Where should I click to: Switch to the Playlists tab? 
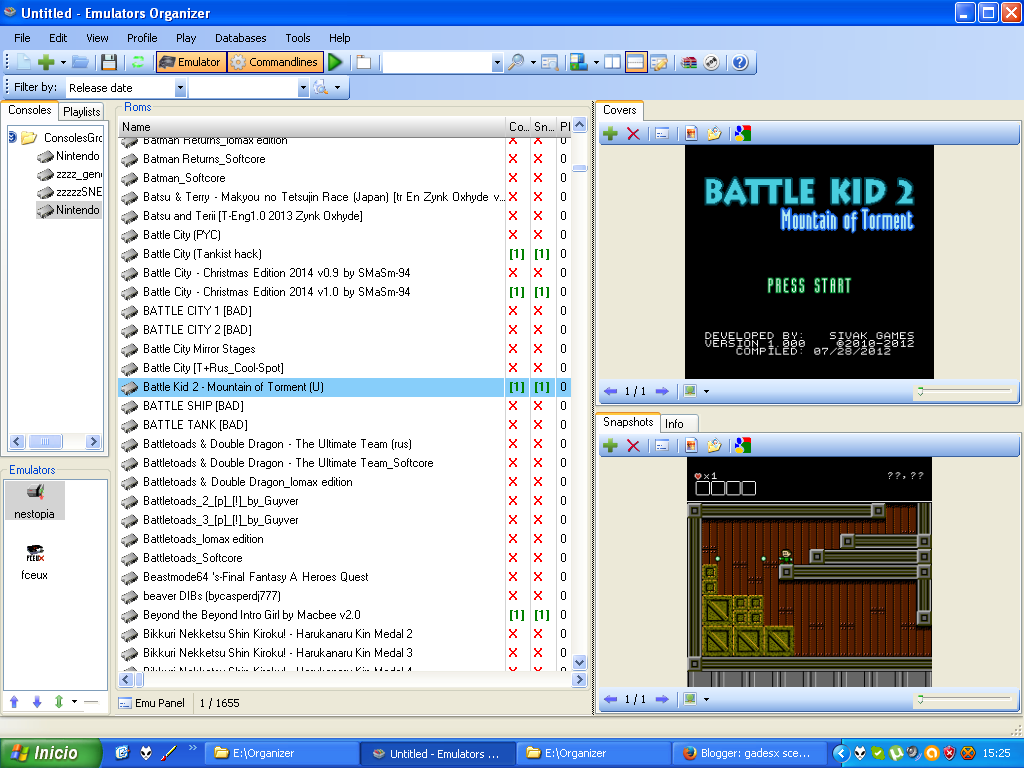(x=82, y=112)
